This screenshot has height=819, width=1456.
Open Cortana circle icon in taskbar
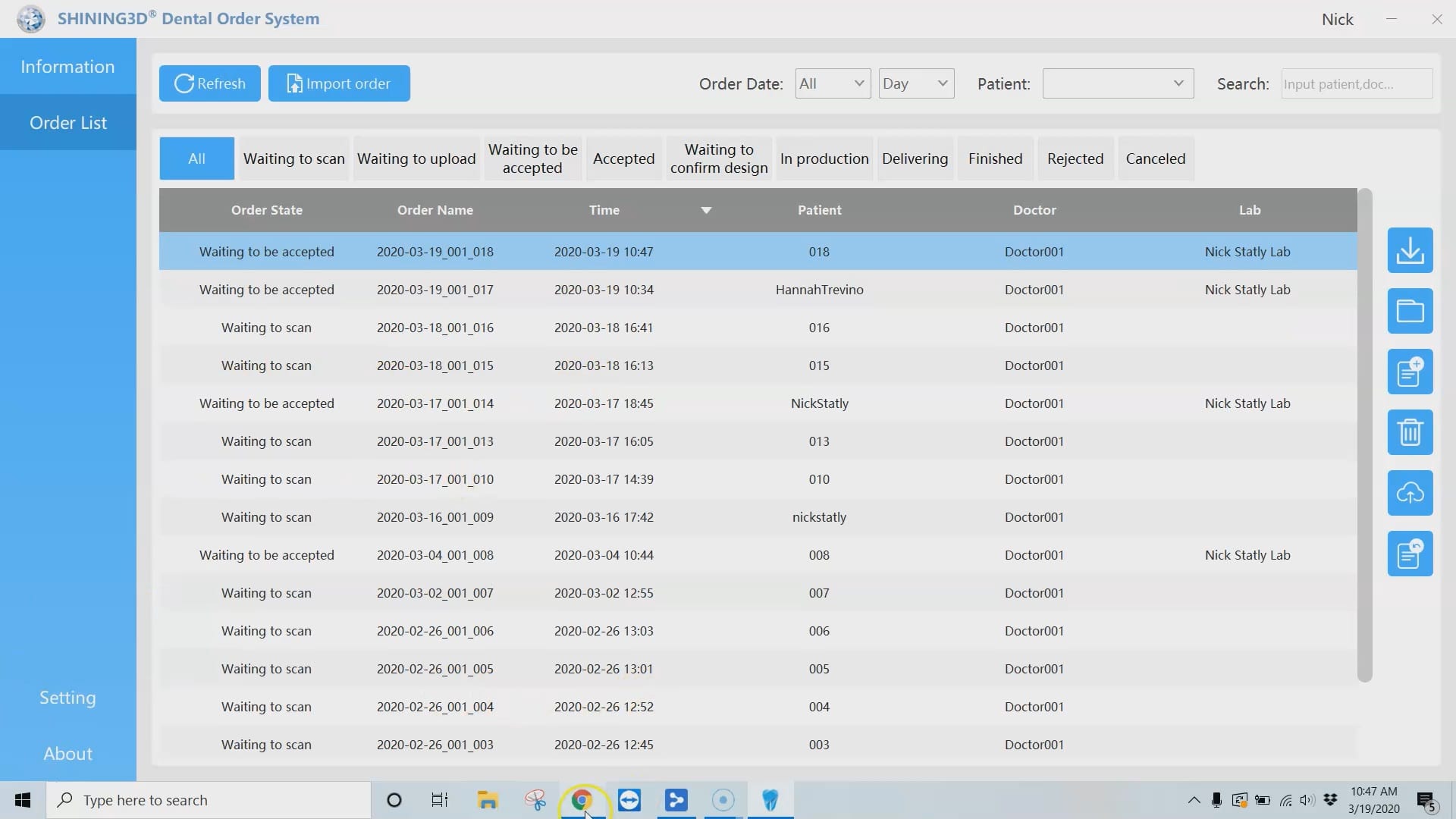[x=394, y=800]
